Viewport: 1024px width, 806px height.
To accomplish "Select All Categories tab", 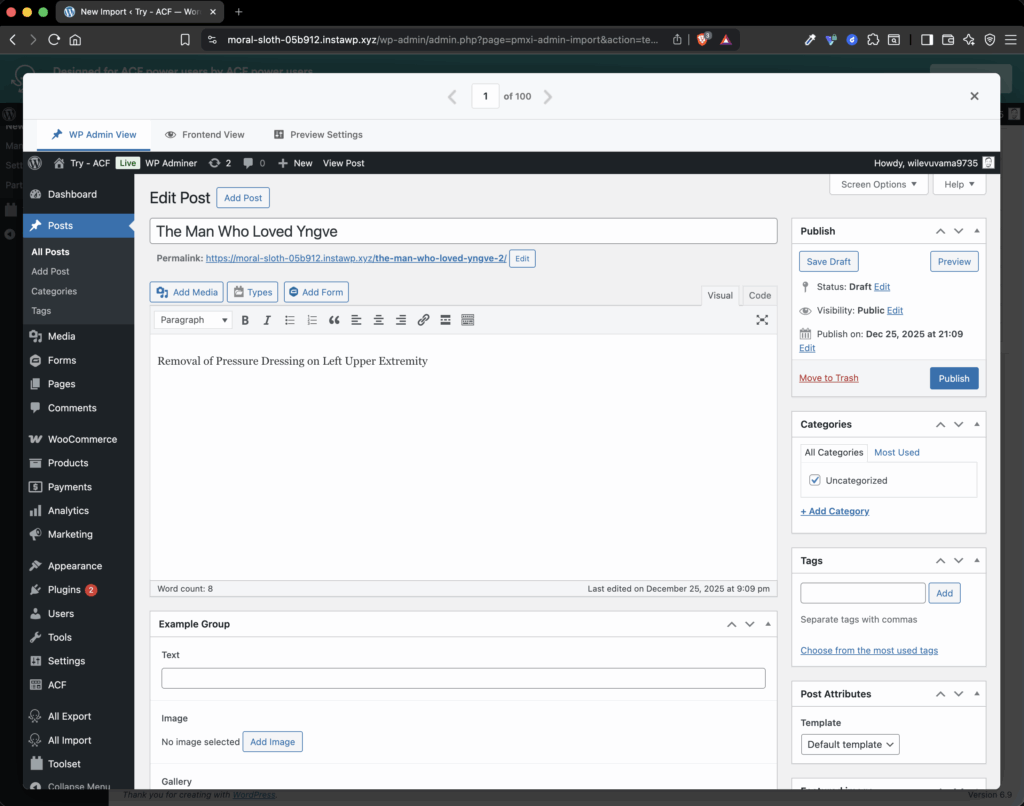I will click(834, 452).
